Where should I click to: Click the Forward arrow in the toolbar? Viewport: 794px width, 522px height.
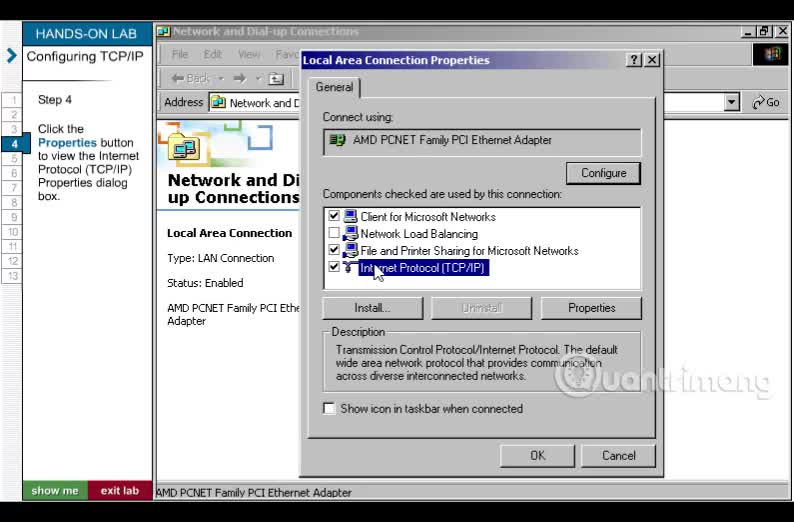pyautogui.click(x=240, y=78)
